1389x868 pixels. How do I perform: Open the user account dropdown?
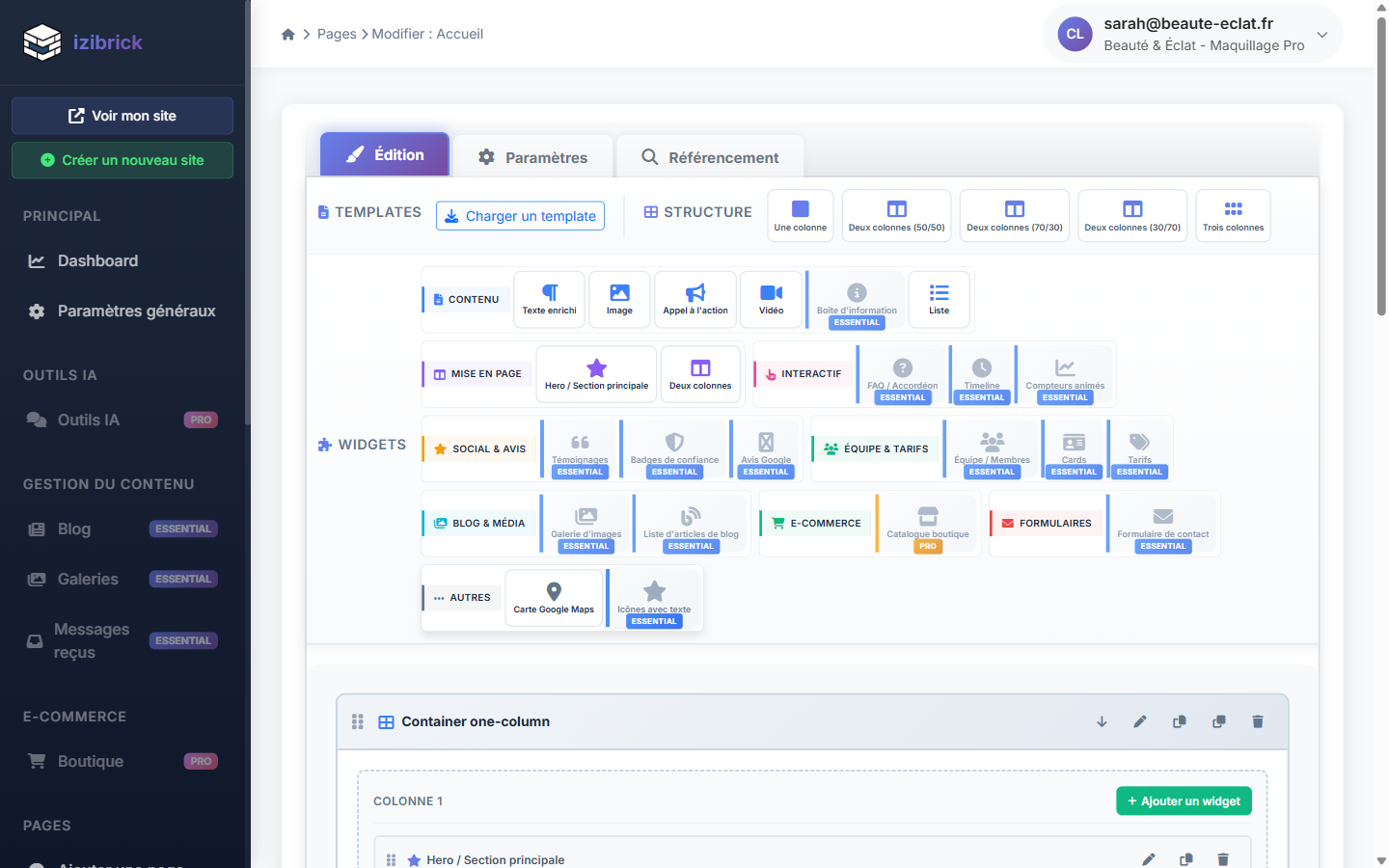[x=1192, y=34]
